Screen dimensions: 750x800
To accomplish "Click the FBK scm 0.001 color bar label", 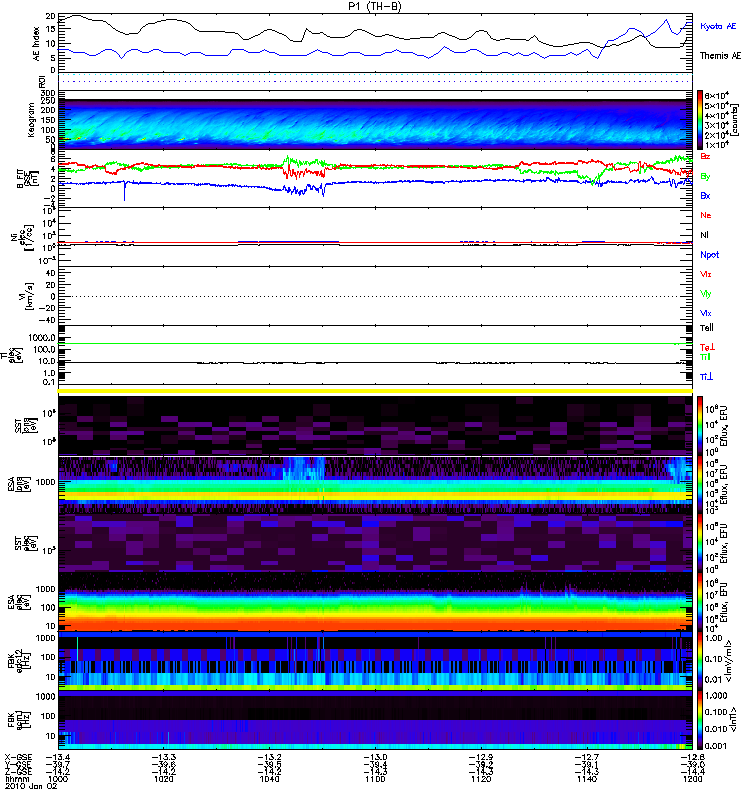I will click(715, 745).
